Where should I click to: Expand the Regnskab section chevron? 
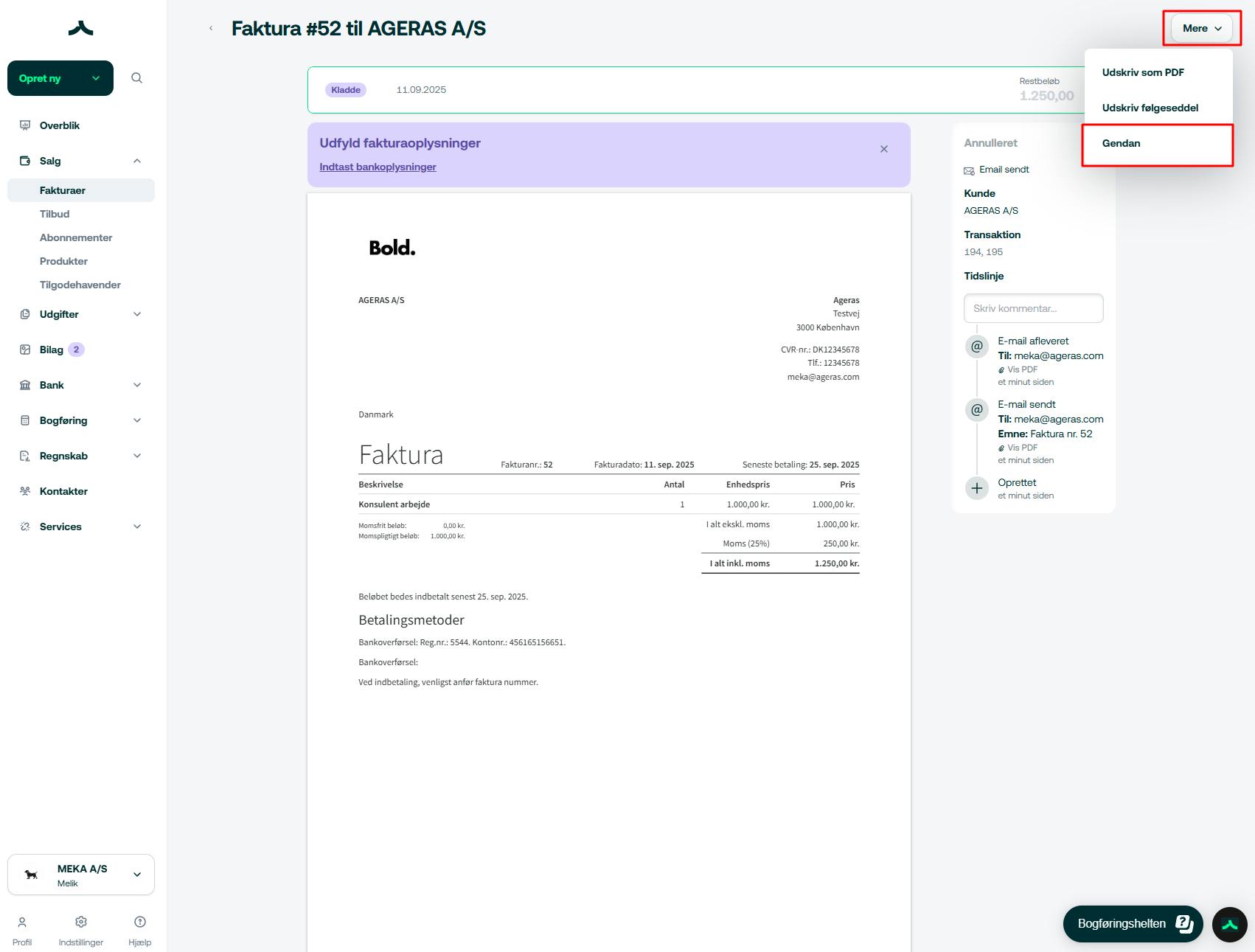click(137, 456)
